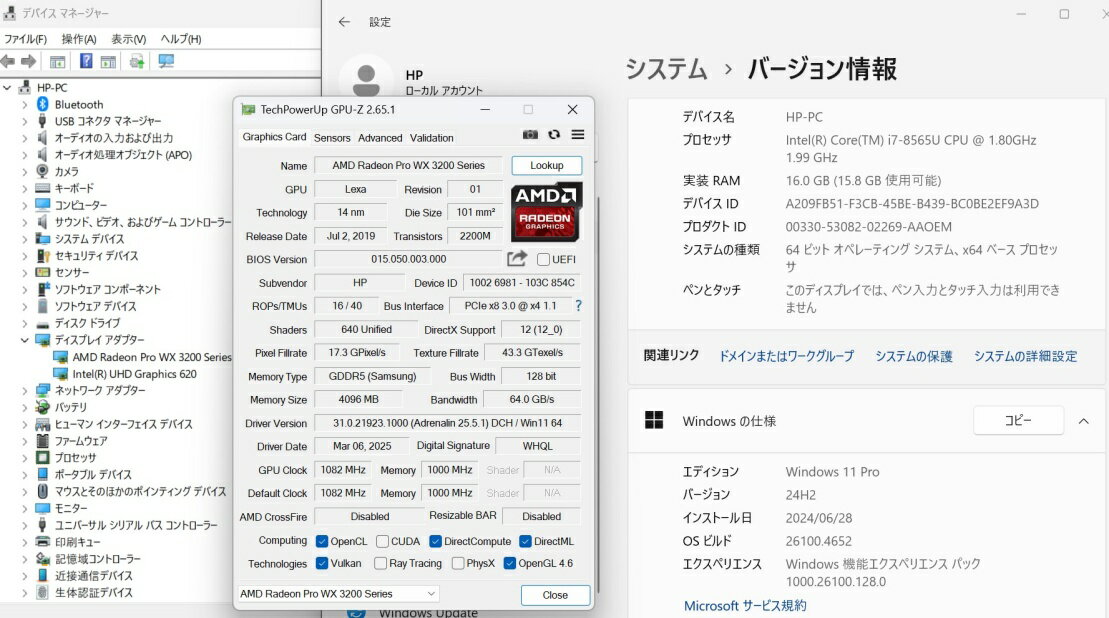Take a GPU-Z screenshot with camera icon
Viewport: 1109px width, 618px height.
530,135
